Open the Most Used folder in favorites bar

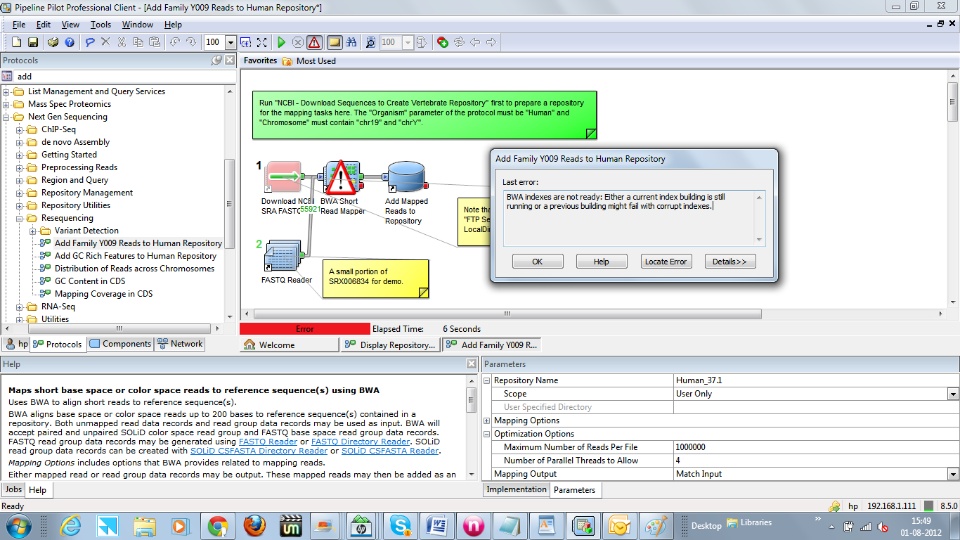(309, 61)
